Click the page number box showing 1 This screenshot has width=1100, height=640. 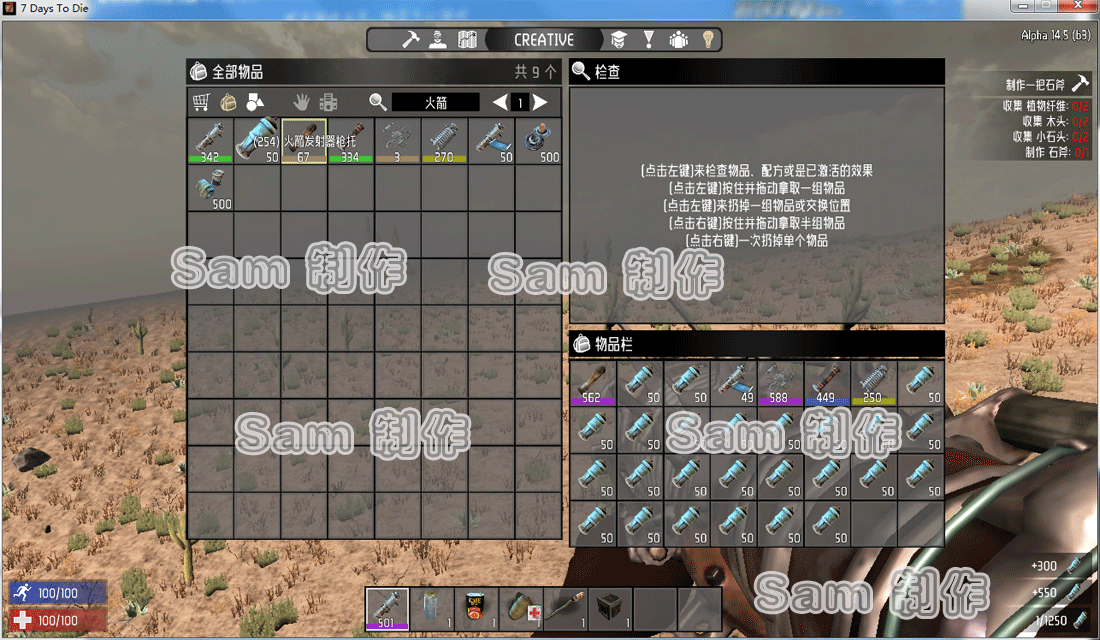(520, 102)
